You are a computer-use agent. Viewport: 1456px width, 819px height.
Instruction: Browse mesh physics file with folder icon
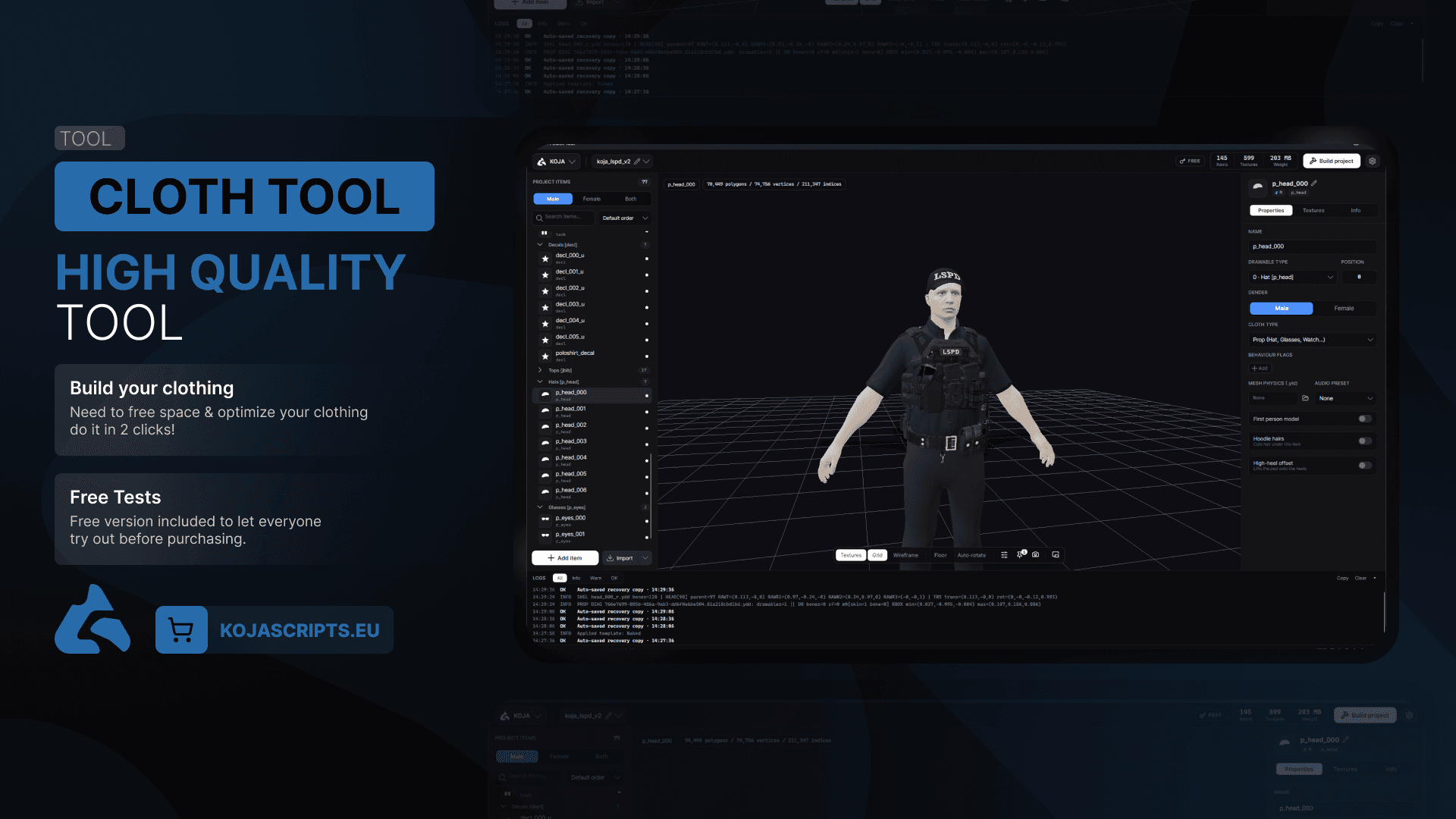click(1305, 398)
